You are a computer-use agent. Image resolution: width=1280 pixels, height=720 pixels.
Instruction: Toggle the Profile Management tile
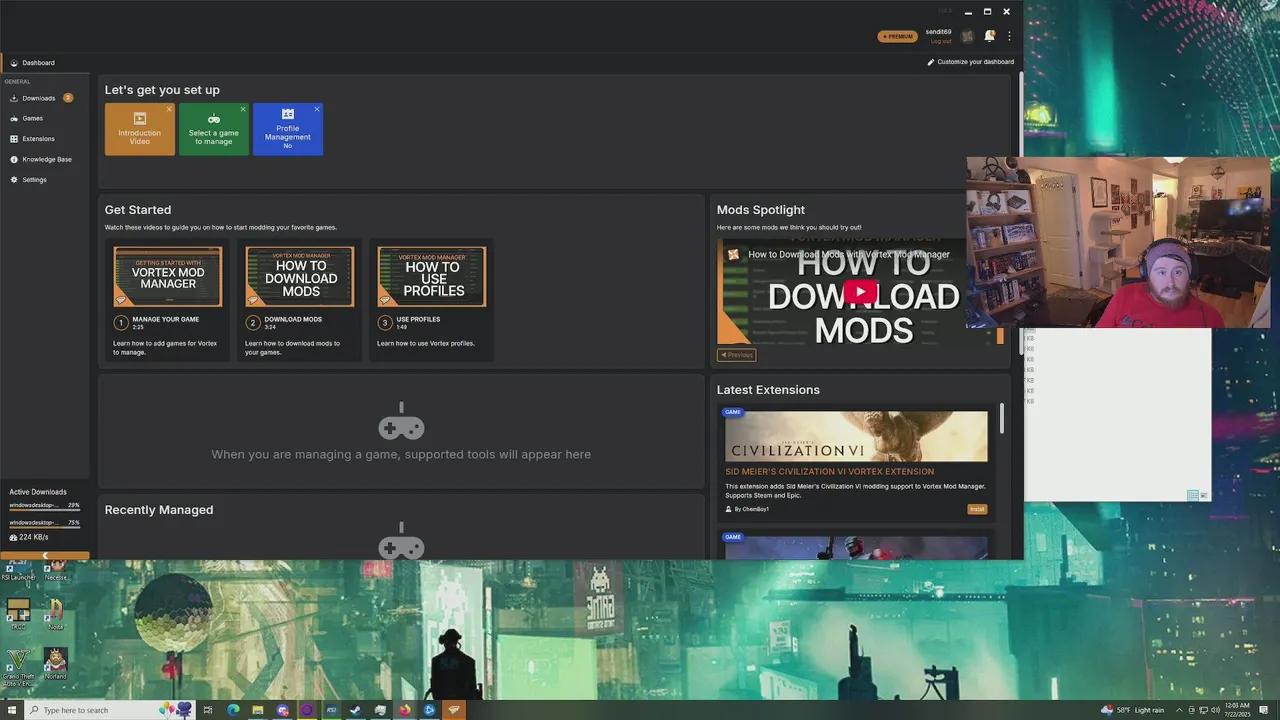click(x=287, y=130)
